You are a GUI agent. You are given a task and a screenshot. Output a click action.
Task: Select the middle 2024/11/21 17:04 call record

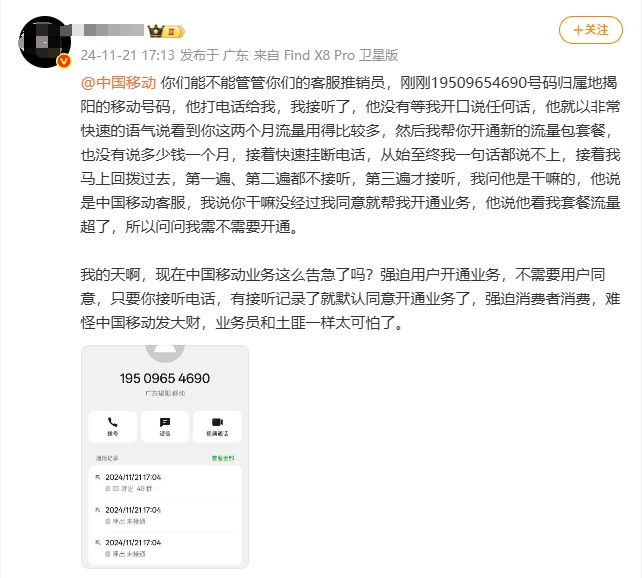click(x=165, y=515)
